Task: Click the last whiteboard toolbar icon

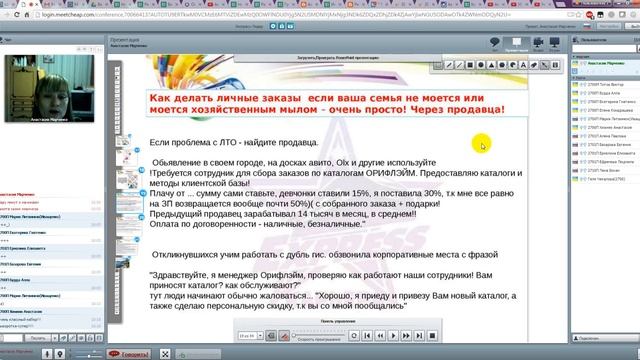Action: tap(555, 65)
